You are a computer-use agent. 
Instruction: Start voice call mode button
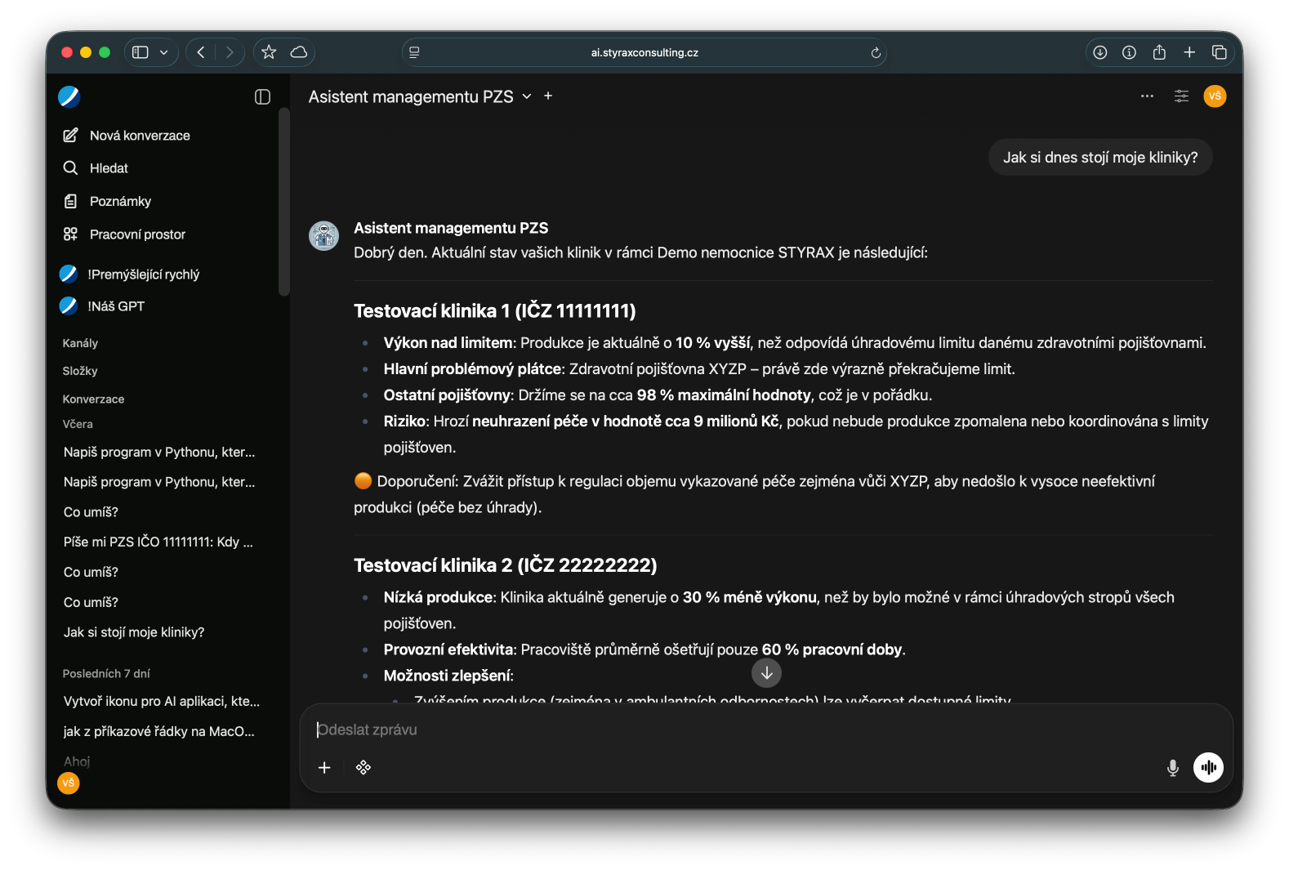[1208, 768]
